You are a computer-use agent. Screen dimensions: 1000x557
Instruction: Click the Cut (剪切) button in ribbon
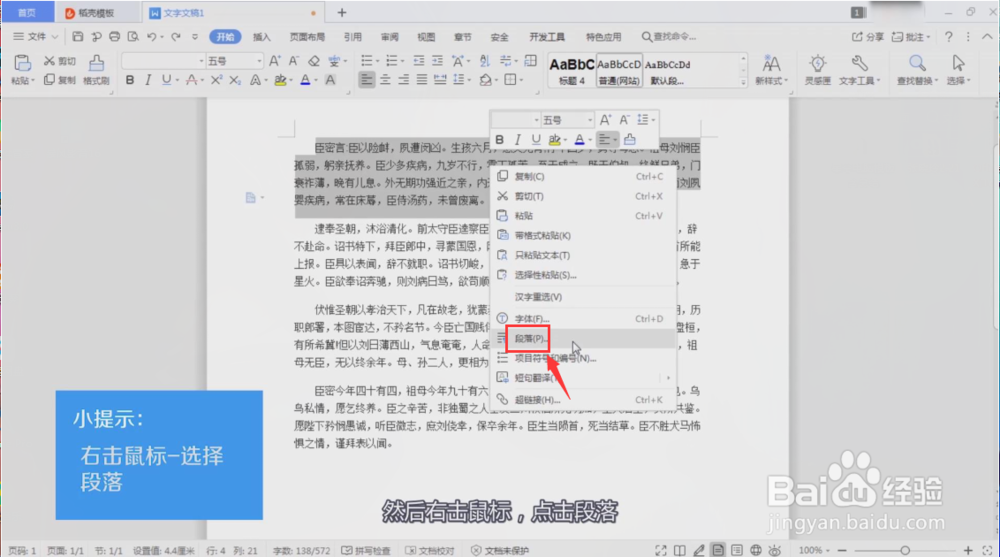[x=60, y=61]
